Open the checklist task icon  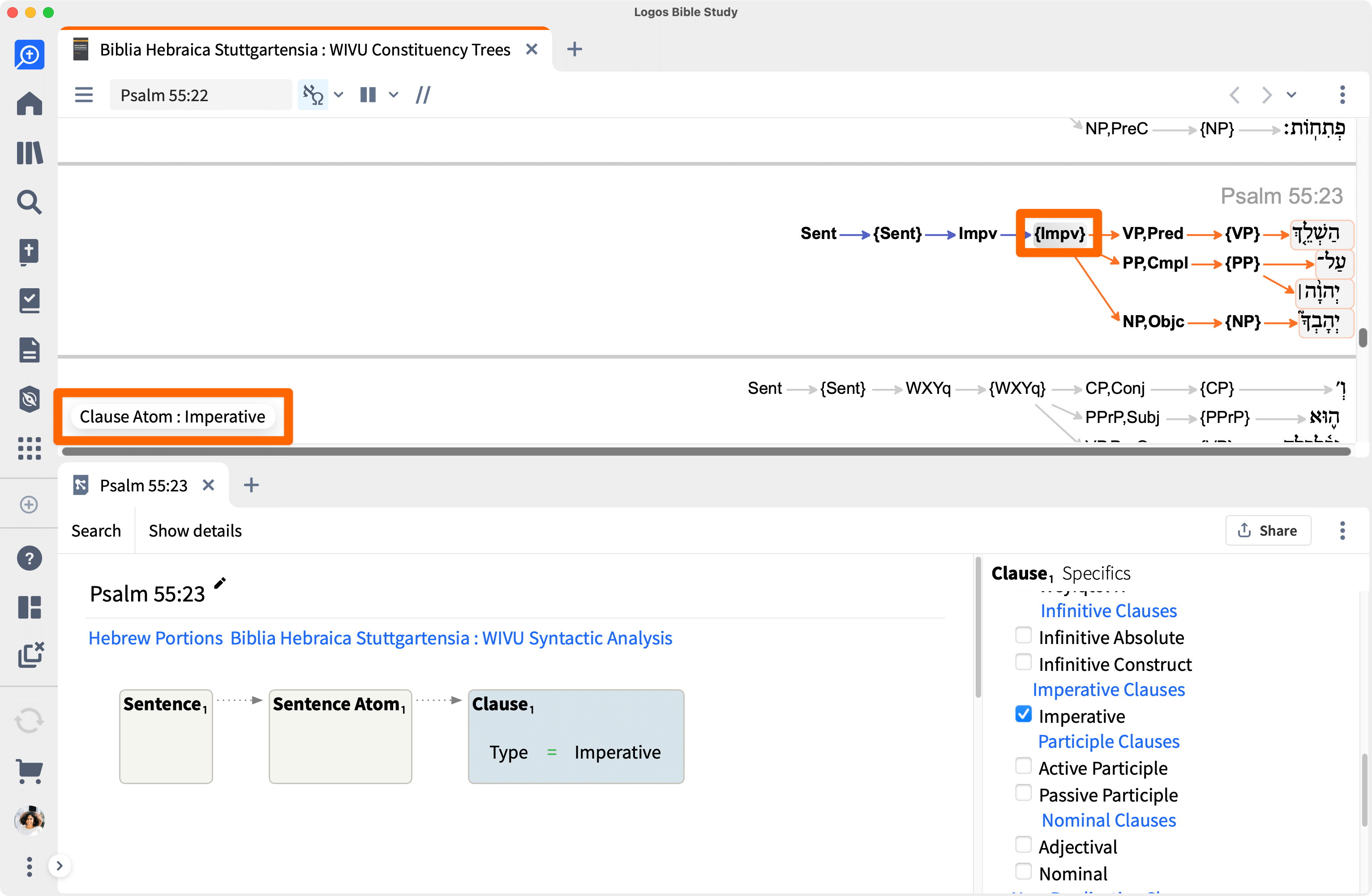coord(30,301)
